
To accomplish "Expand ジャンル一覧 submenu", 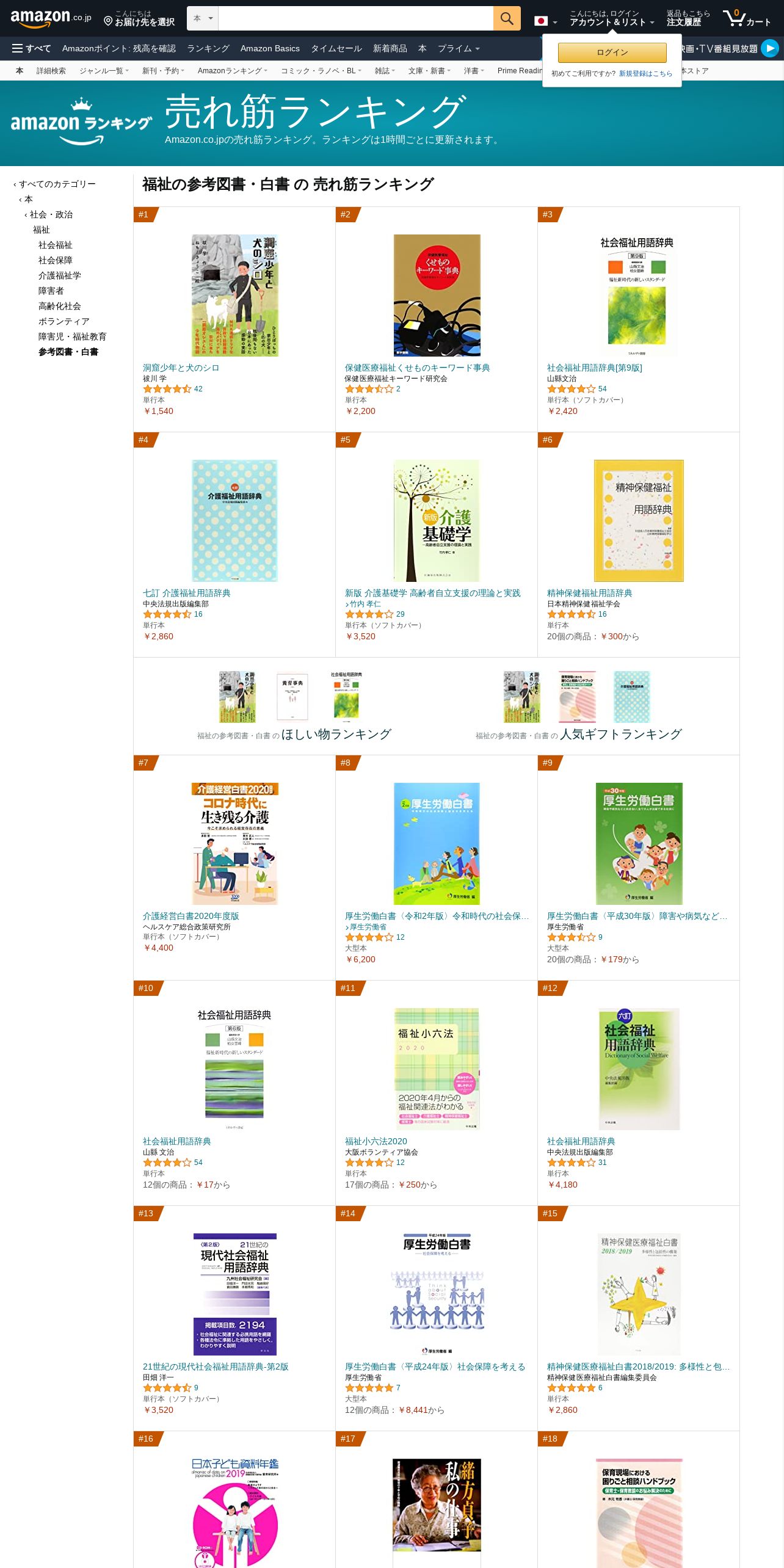I will (104, 71).
